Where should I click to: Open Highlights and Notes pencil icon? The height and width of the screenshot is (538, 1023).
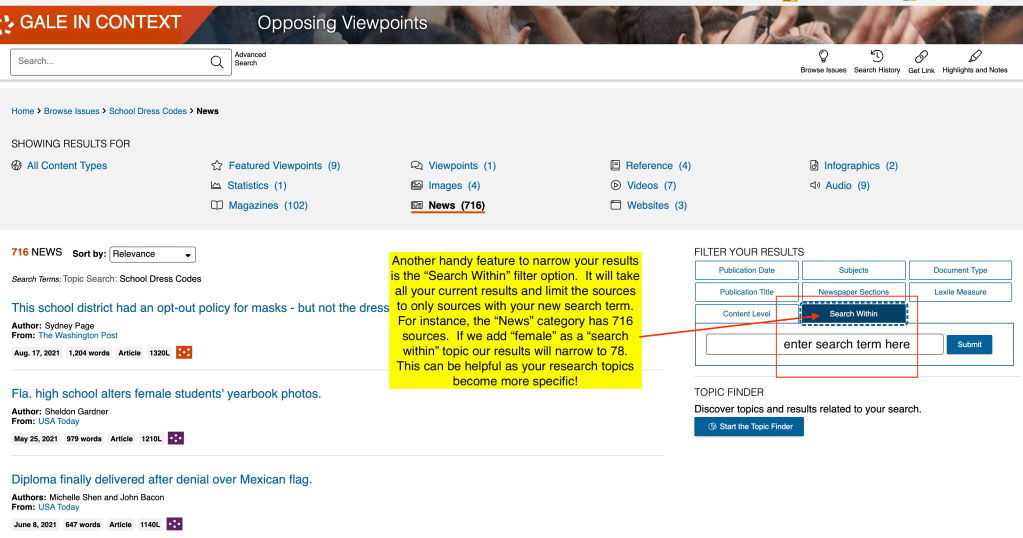(975, 57)
